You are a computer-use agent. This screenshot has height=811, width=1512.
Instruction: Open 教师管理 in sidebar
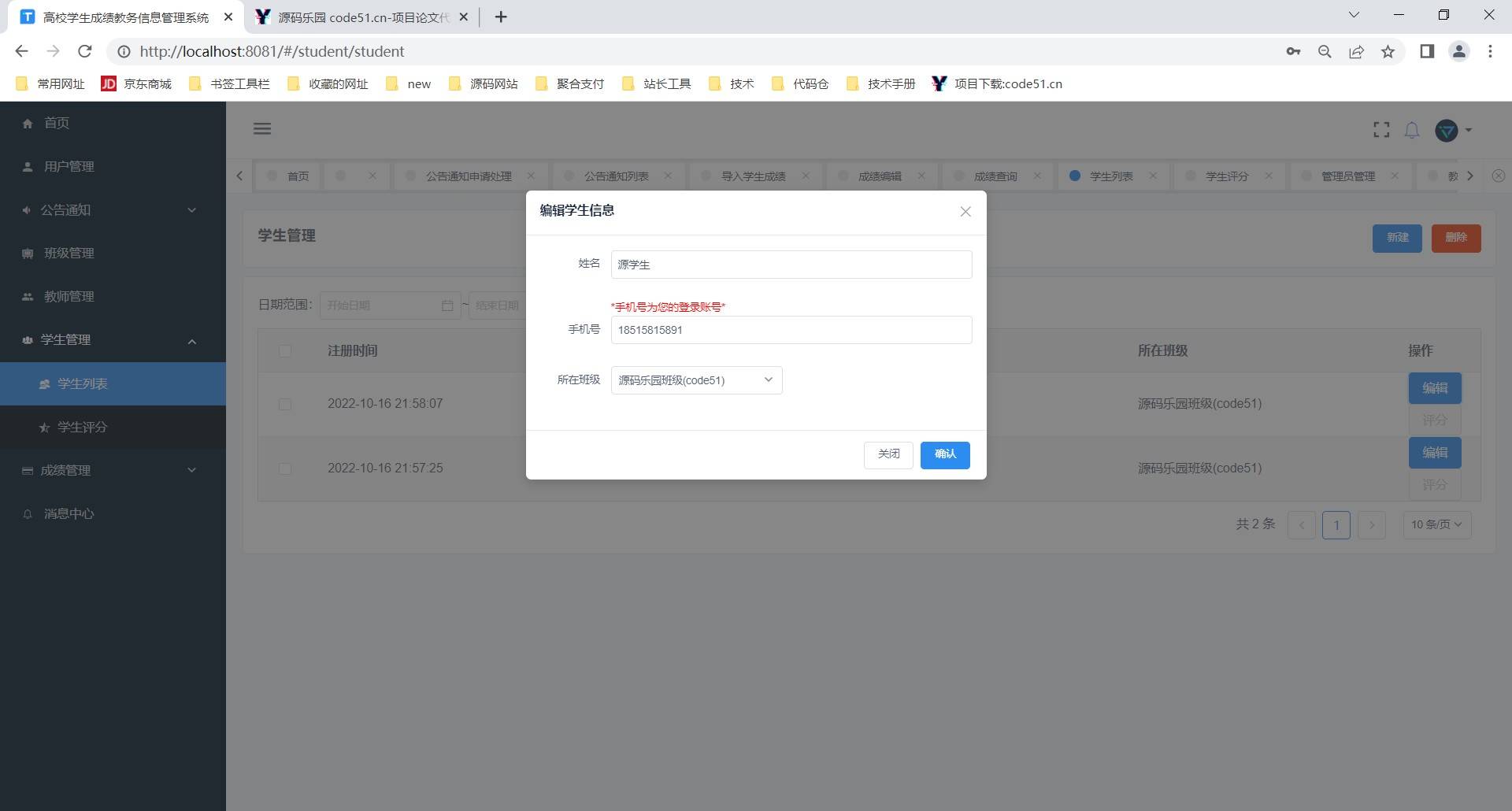[x=113, y=297]
